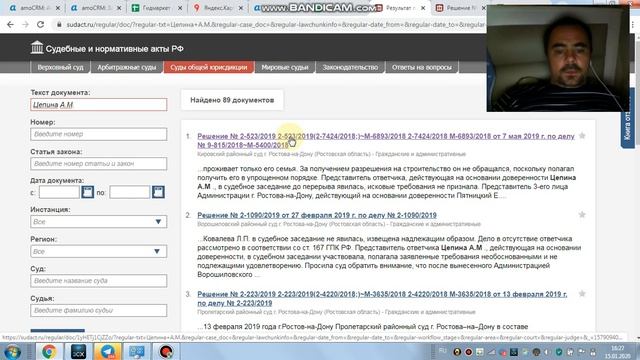Open Bandicam recorder taskbar icon

click(x=166, y=352)
